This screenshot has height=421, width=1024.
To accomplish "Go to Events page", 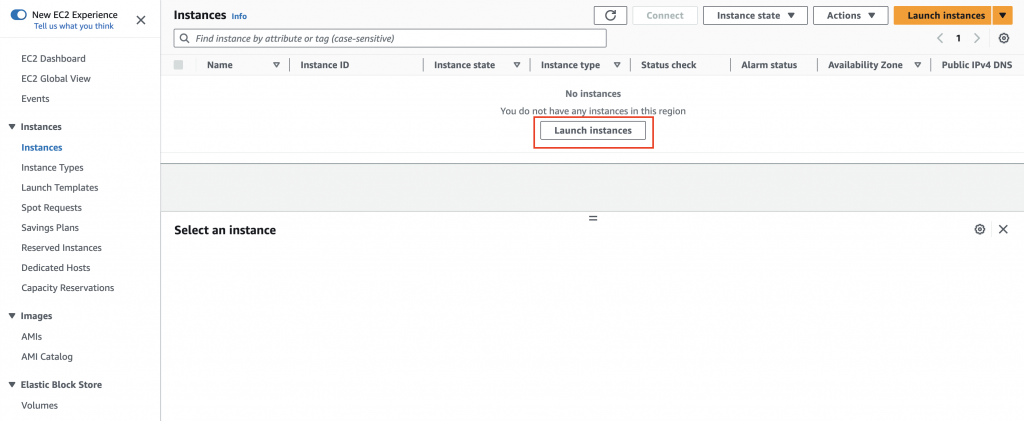I will 35,99.
